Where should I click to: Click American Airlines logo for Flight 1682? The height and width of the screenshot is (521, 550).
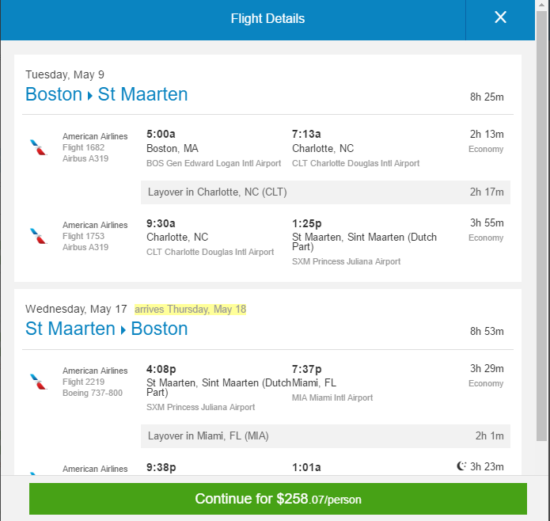38,147
